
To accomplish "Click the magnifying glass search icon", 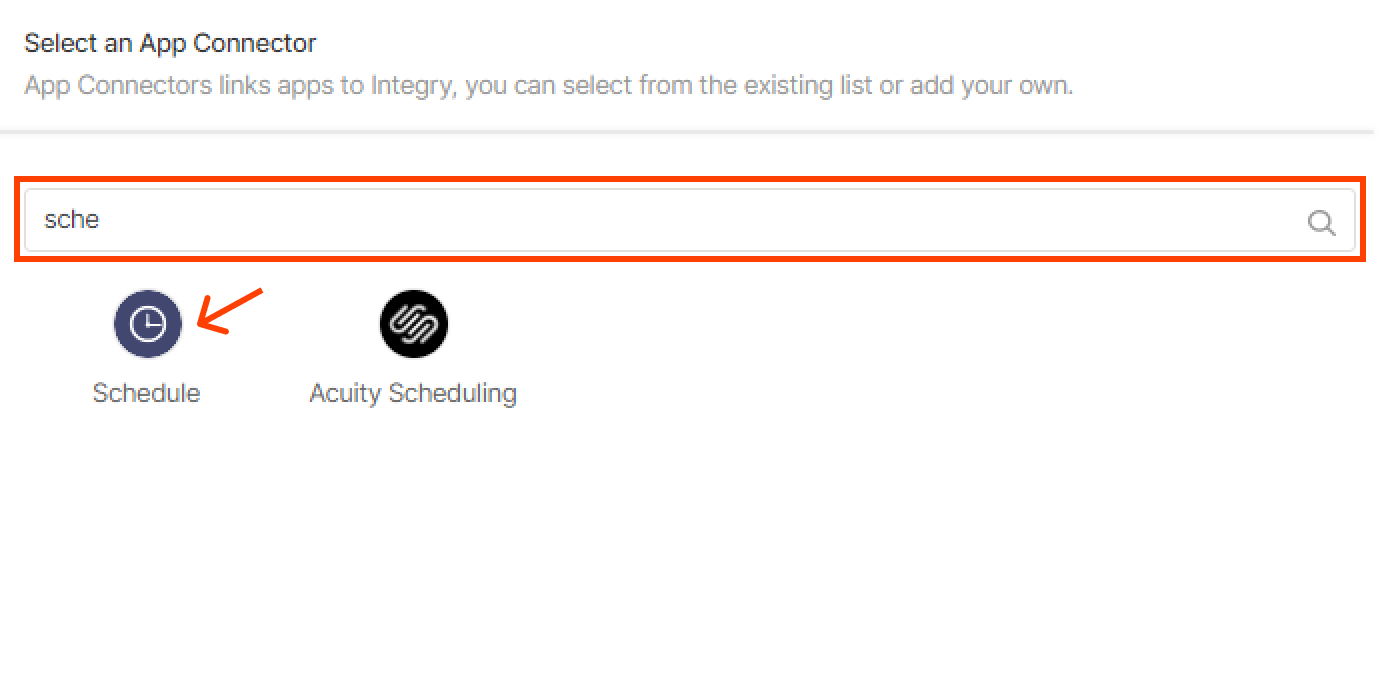I will pyautogui.click(x=1321, y=222).
